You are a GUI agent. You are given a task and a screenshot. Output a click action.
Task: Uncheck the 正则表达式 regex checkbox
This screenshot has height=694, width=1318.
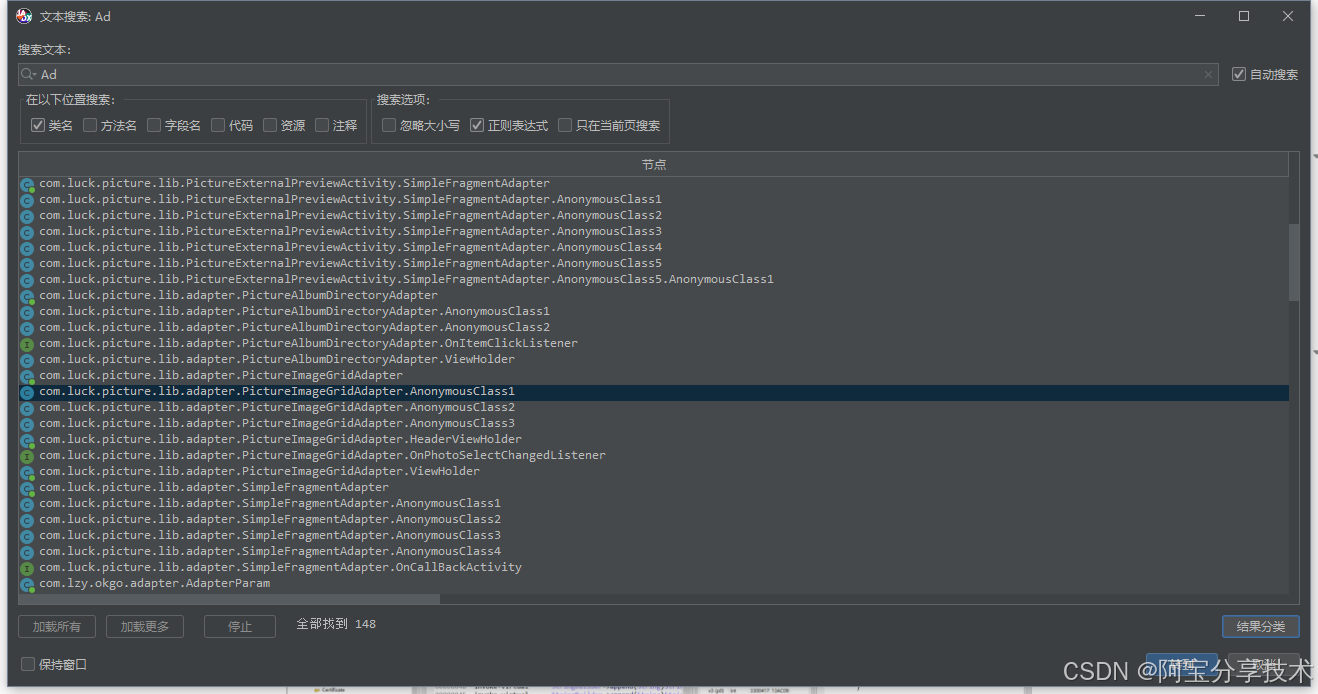coord(477,125)
